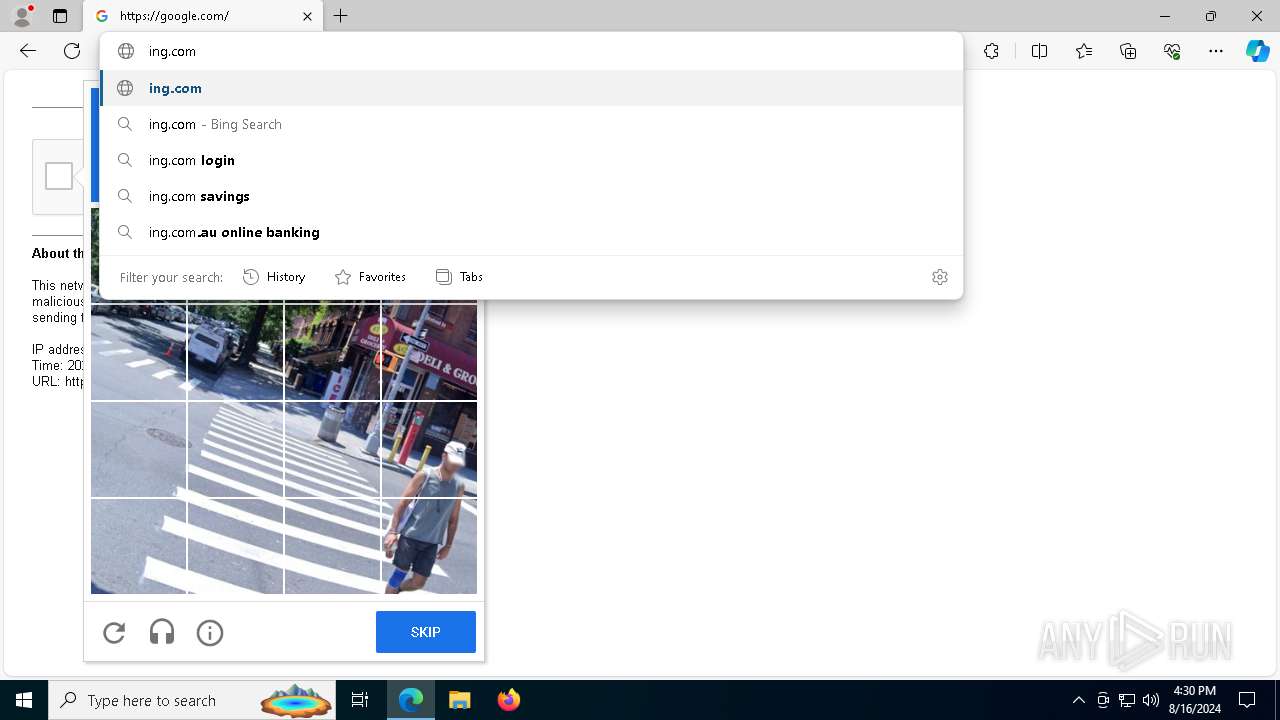This screenshot has height=720, width=1280.
Task: Refresh the page in the toolbar
Action: click(x=72, y=51)
